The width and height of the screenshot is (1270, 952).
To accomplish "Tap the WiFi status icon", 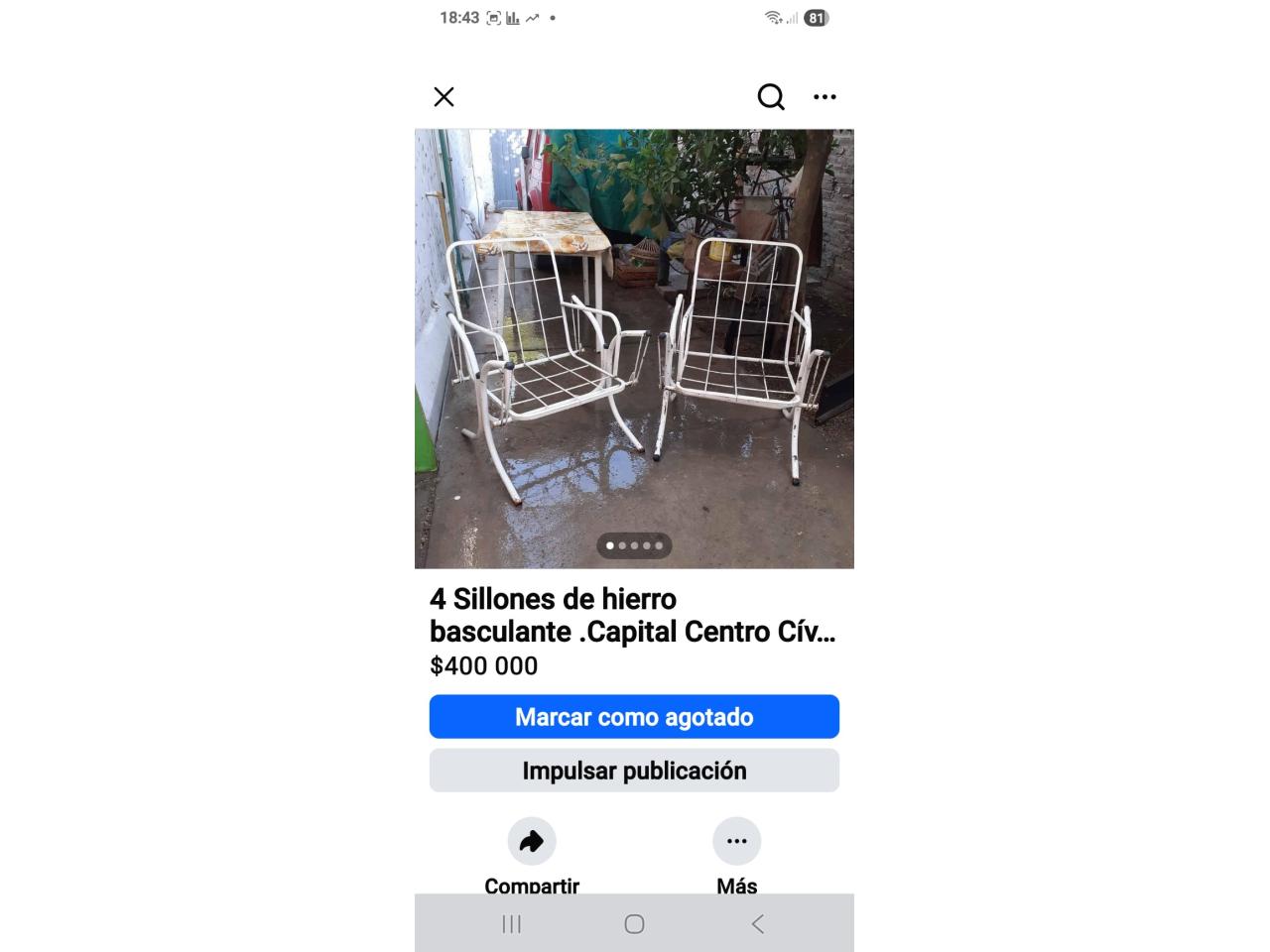I will (x=773, y=18).
